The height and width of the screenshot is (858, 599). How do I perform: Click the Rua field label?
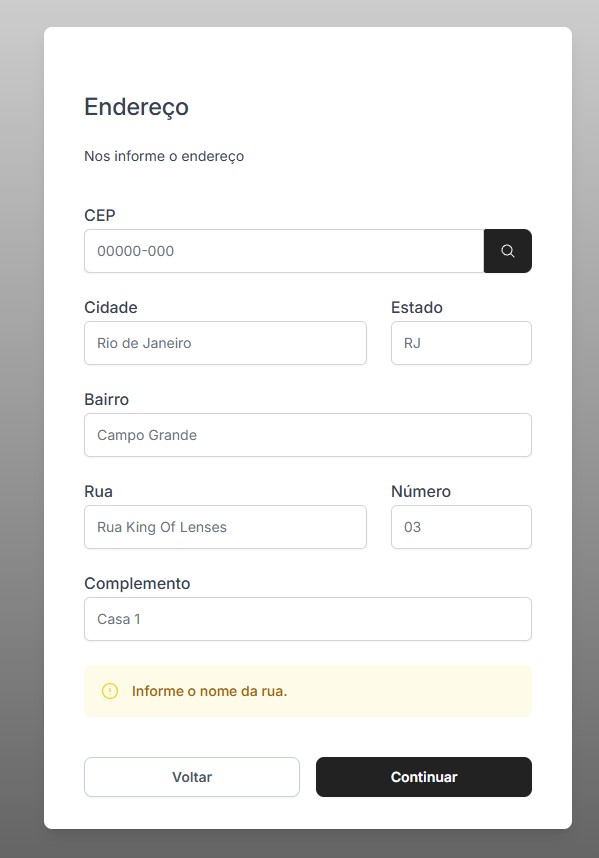pos(98,492)
